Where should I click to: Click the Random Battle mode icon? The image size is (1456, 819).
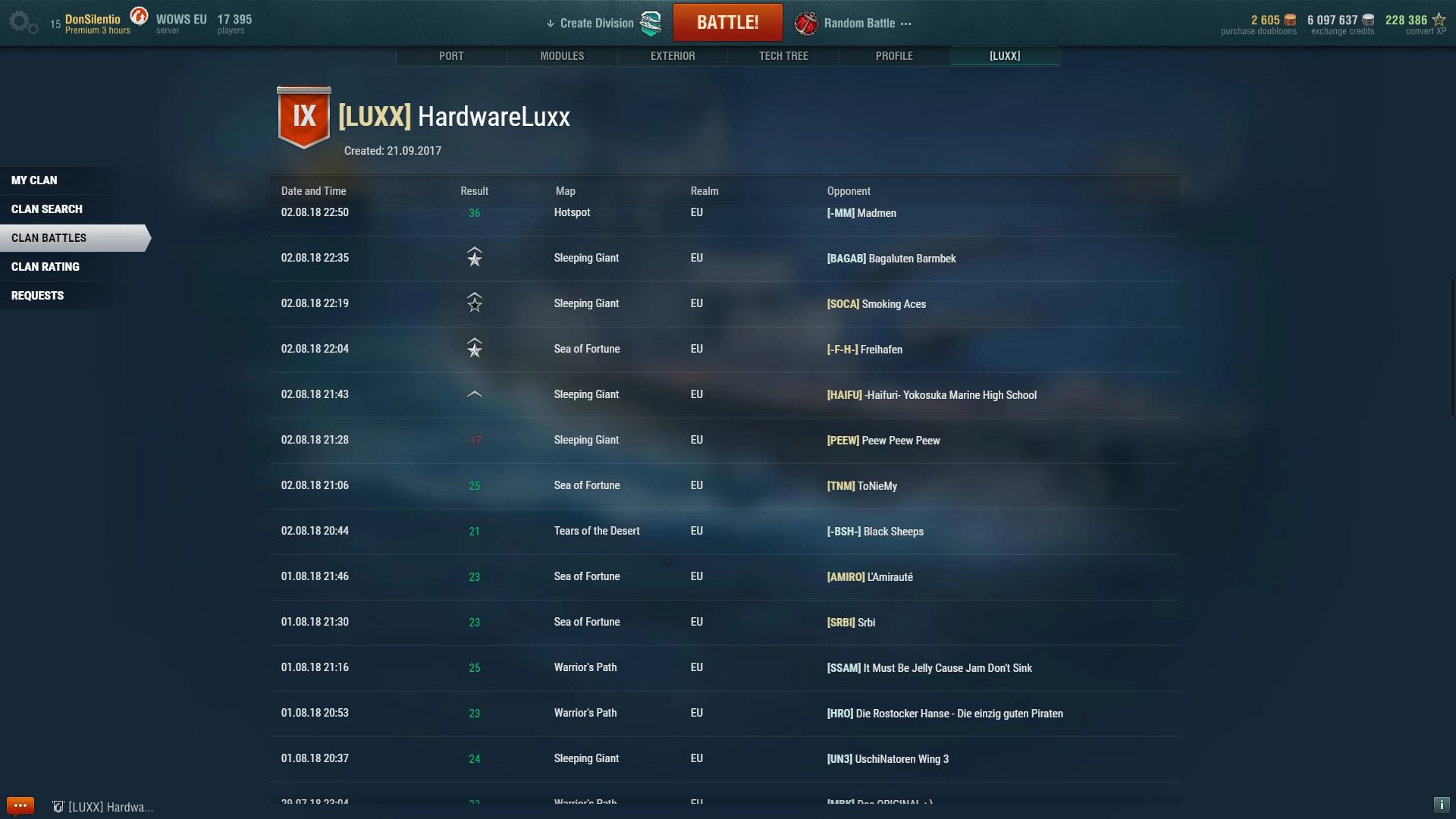tap(806, 24)
